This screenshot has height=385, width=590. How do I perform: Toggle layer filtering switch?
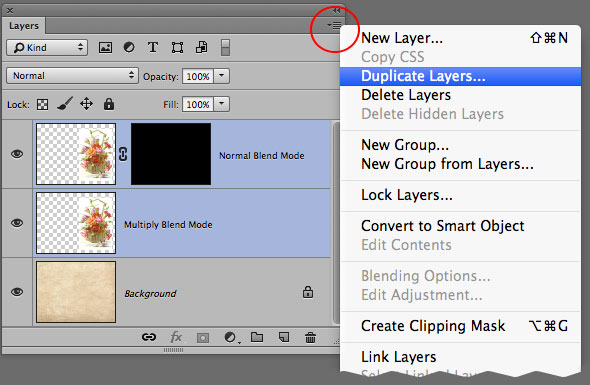225,47
